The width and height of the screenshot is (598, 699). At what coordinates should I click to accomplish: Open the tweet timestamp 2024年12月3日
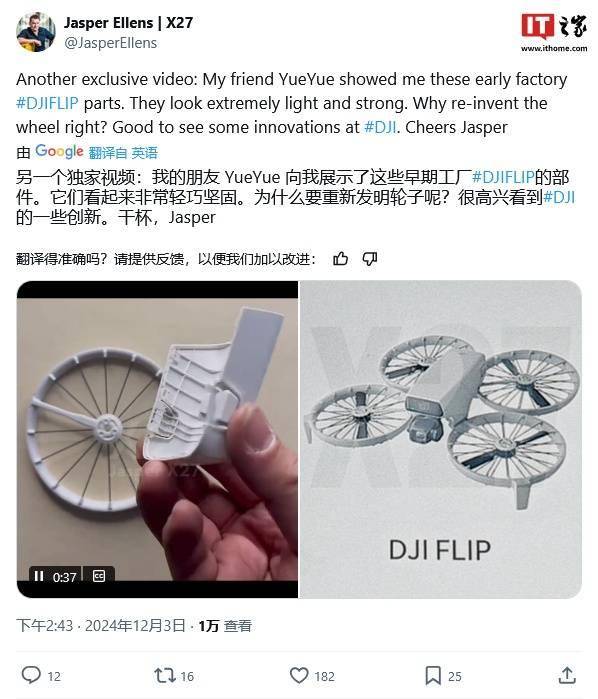pos(135,625)
